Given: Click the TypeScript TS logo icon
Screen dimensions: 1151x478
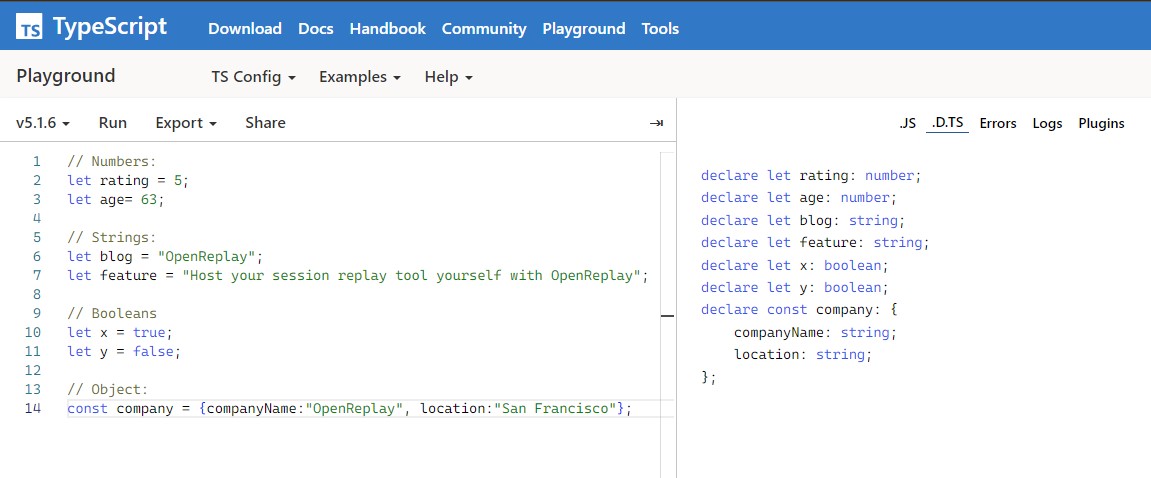Looking at the screenshot, I should (29, 26).
